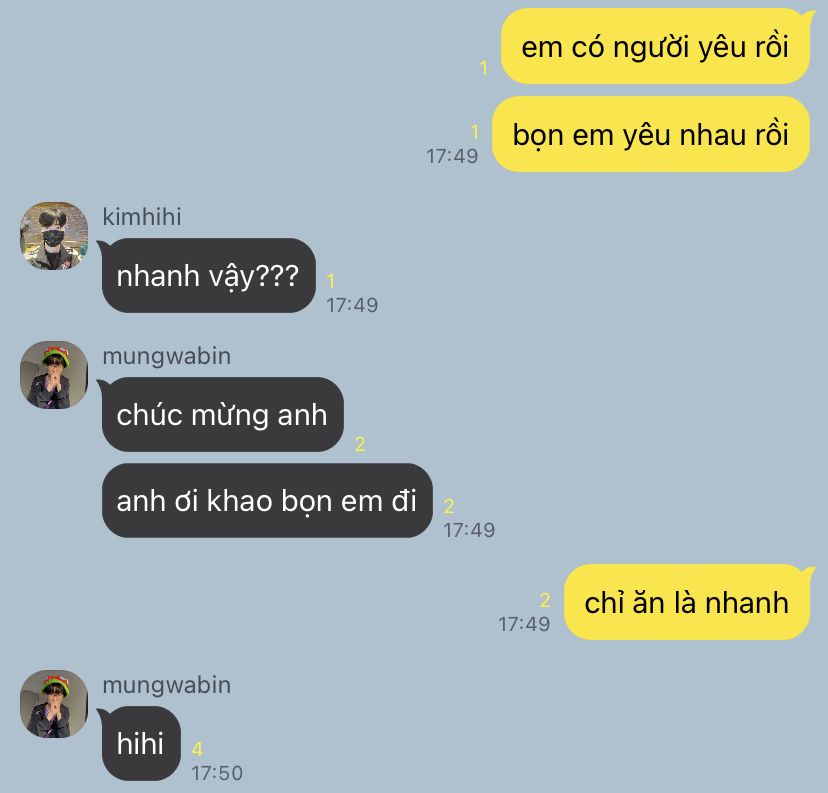Select the 'bọn em yêu nhau rồi' bubble
The height and width of the screenshot is (793, 828).
coord(651,134)
